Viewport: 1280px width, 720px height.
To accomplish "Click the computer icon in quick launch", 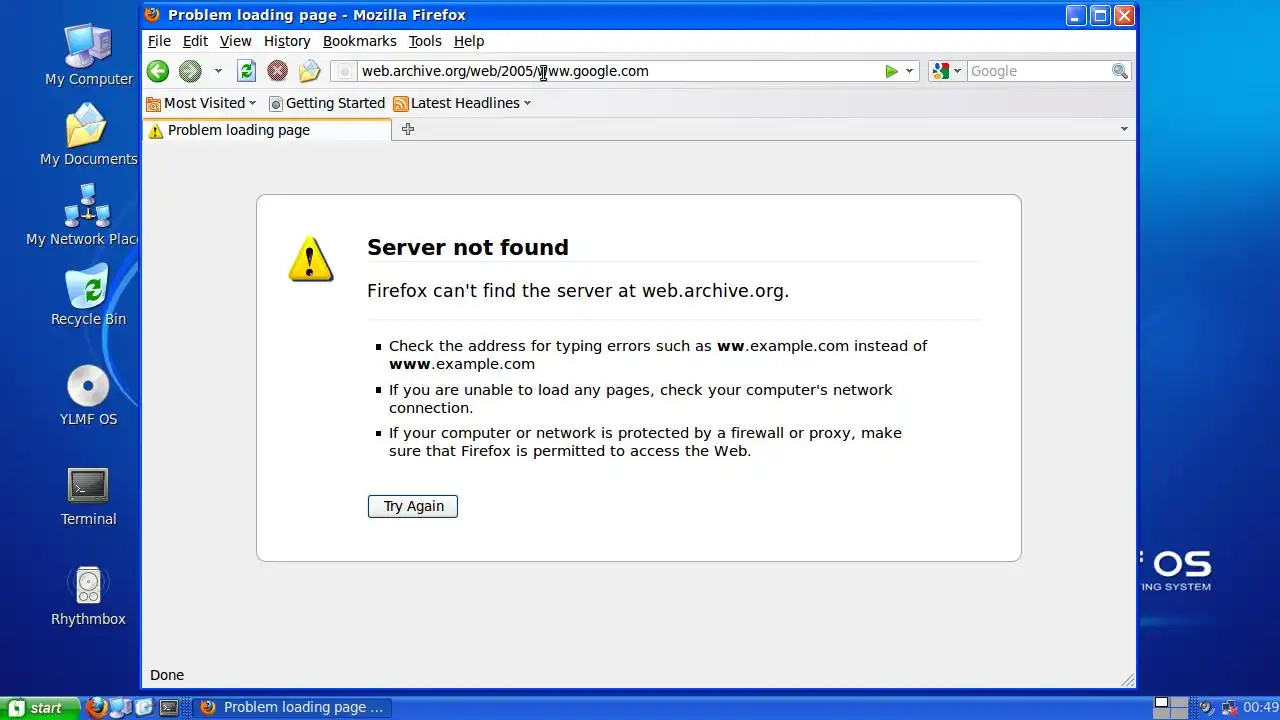I will pos(120,707).
